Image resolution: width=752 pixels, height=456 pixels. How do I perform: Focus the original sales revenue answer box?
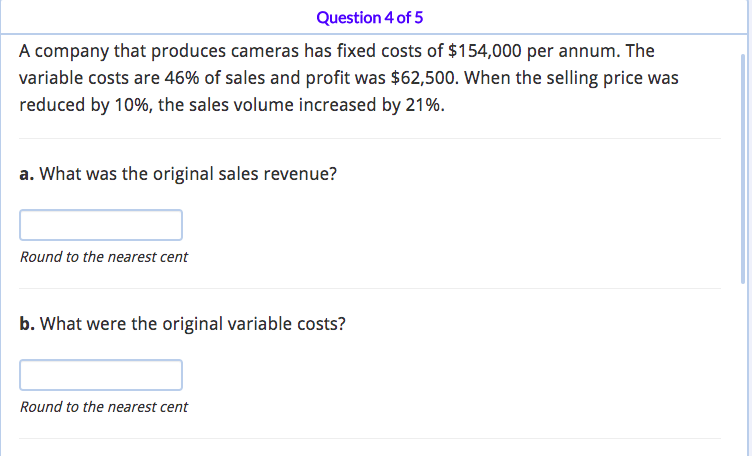[x=101, y=225]
